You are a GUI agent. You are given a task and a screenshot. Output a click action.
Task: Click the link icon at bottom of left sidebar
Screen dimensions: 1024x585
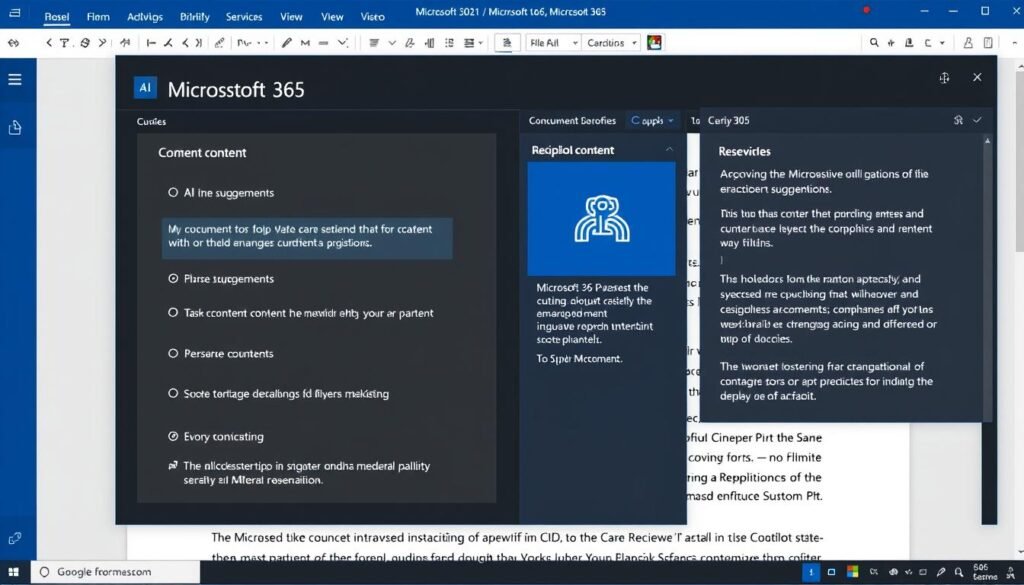pos(14,539)
